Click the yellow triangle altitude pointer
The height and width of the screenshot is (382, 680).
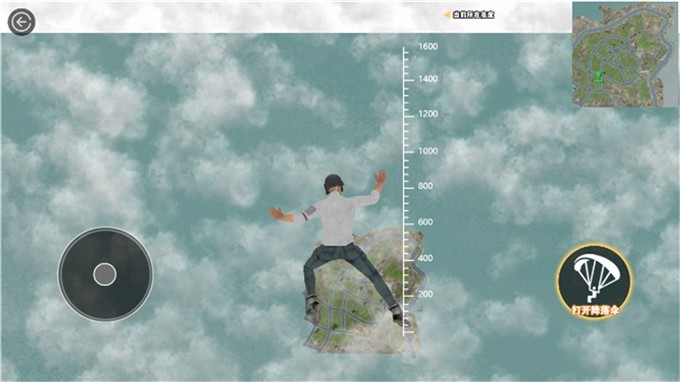pyautogui.click(x=447, y=15)
